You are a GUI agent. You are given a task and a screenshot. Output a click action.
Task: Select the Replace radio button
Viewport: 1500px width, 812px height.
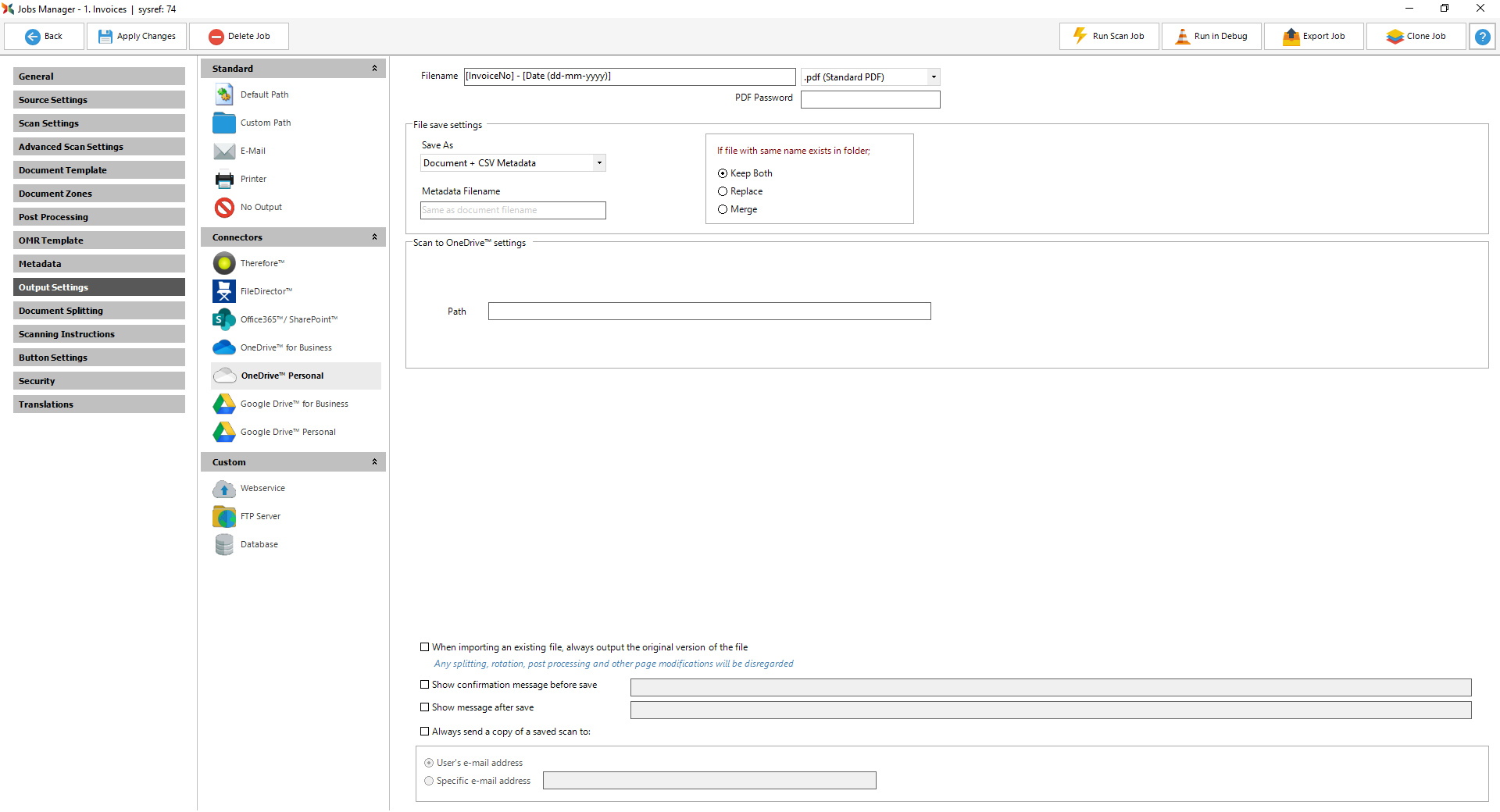pos(723,191)
